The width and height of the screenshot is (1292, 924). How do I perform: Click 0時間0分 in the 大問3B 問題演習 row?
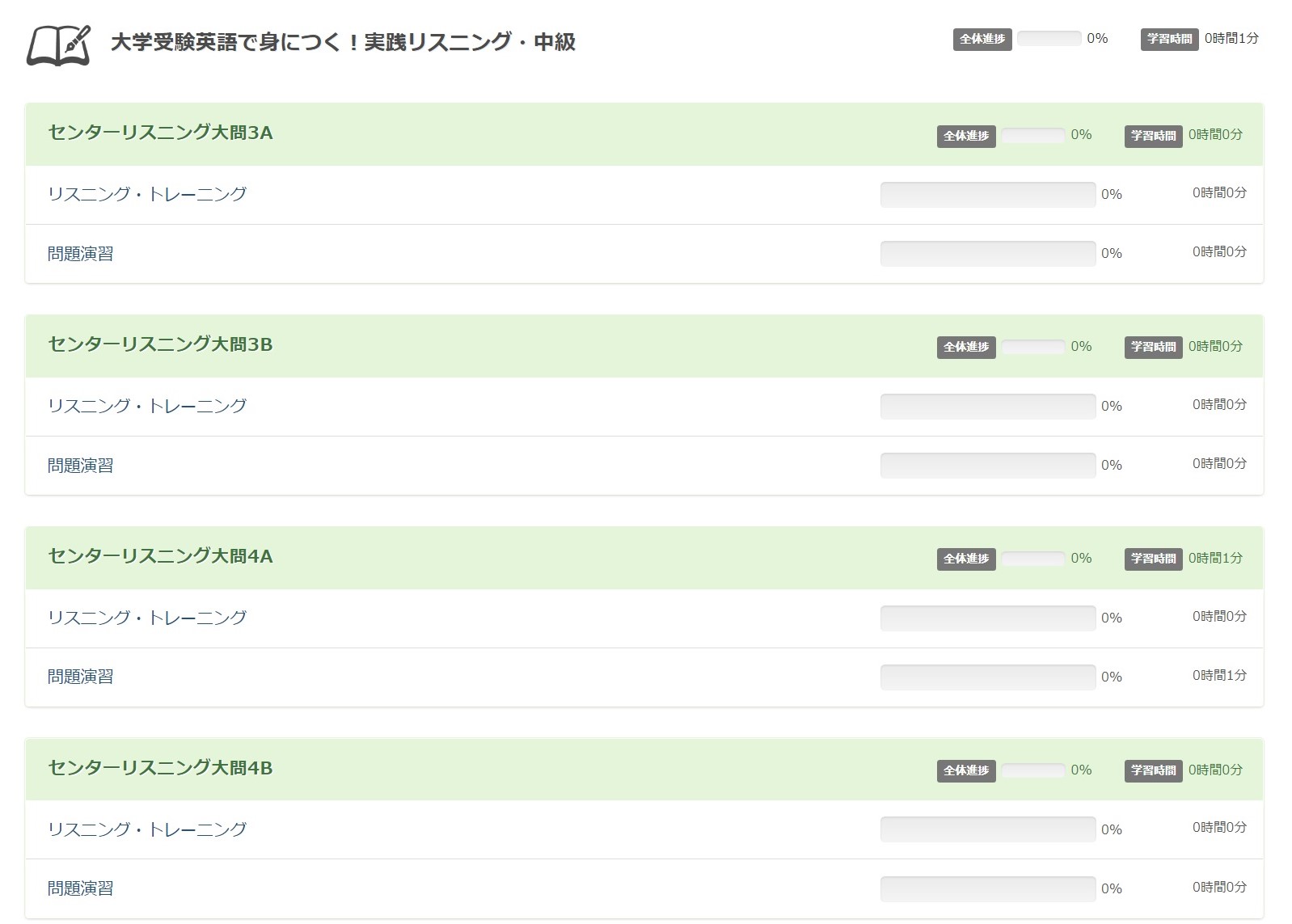tap(1219, 463)
